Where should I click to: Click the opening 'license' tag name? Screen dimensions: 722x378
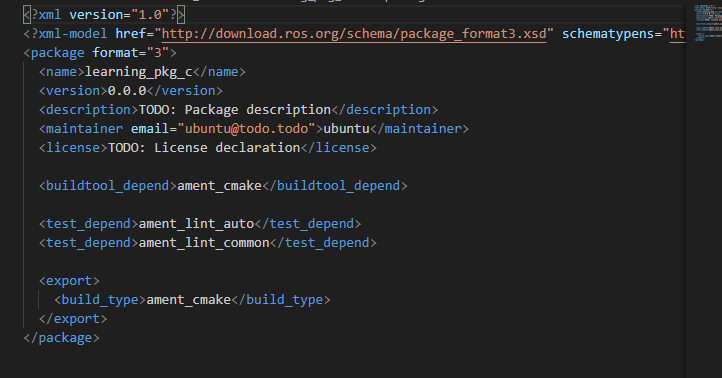[x=73, y=148]
